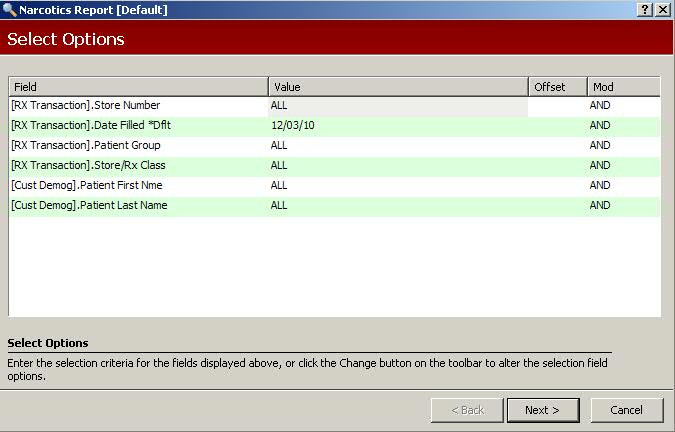The image size is (675, 432).
Task: Edit the Store Number value field
Action: coord(397,105)
